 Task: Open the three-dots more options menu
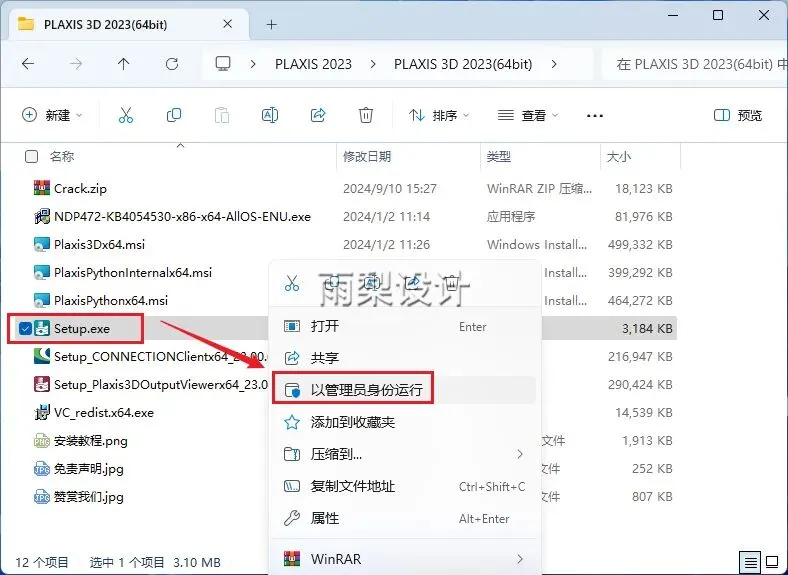pyautogui.click(x=595, y=116)
